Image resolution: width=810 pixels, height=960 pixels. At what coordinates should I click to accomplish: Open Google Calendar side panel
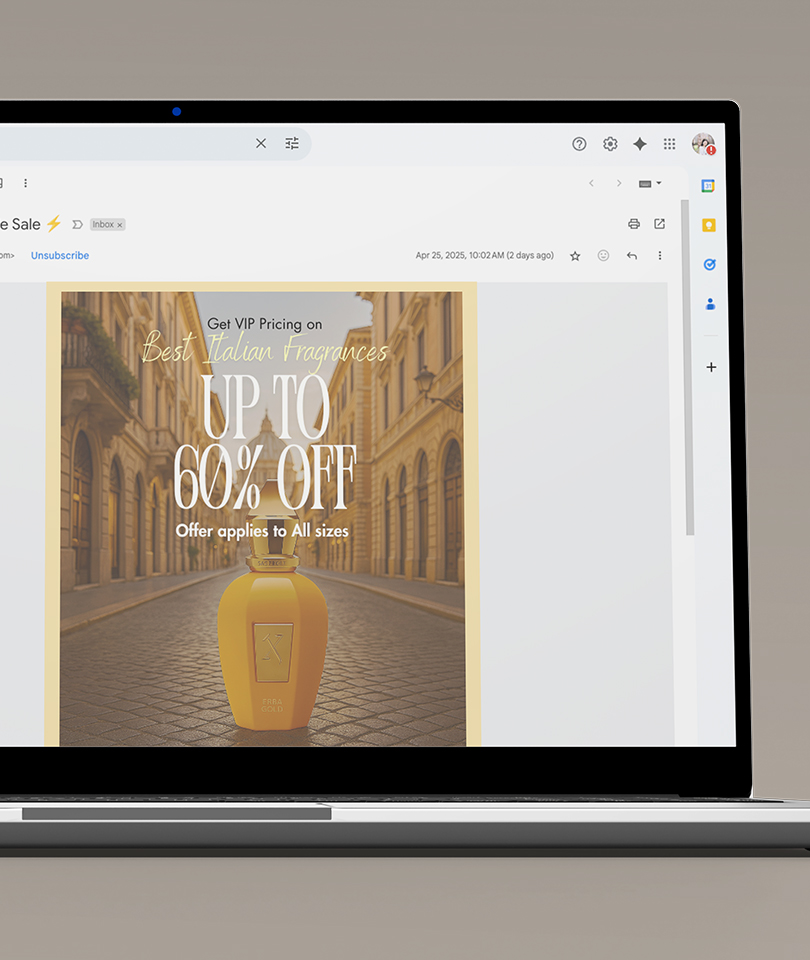[x=708, y=186]
